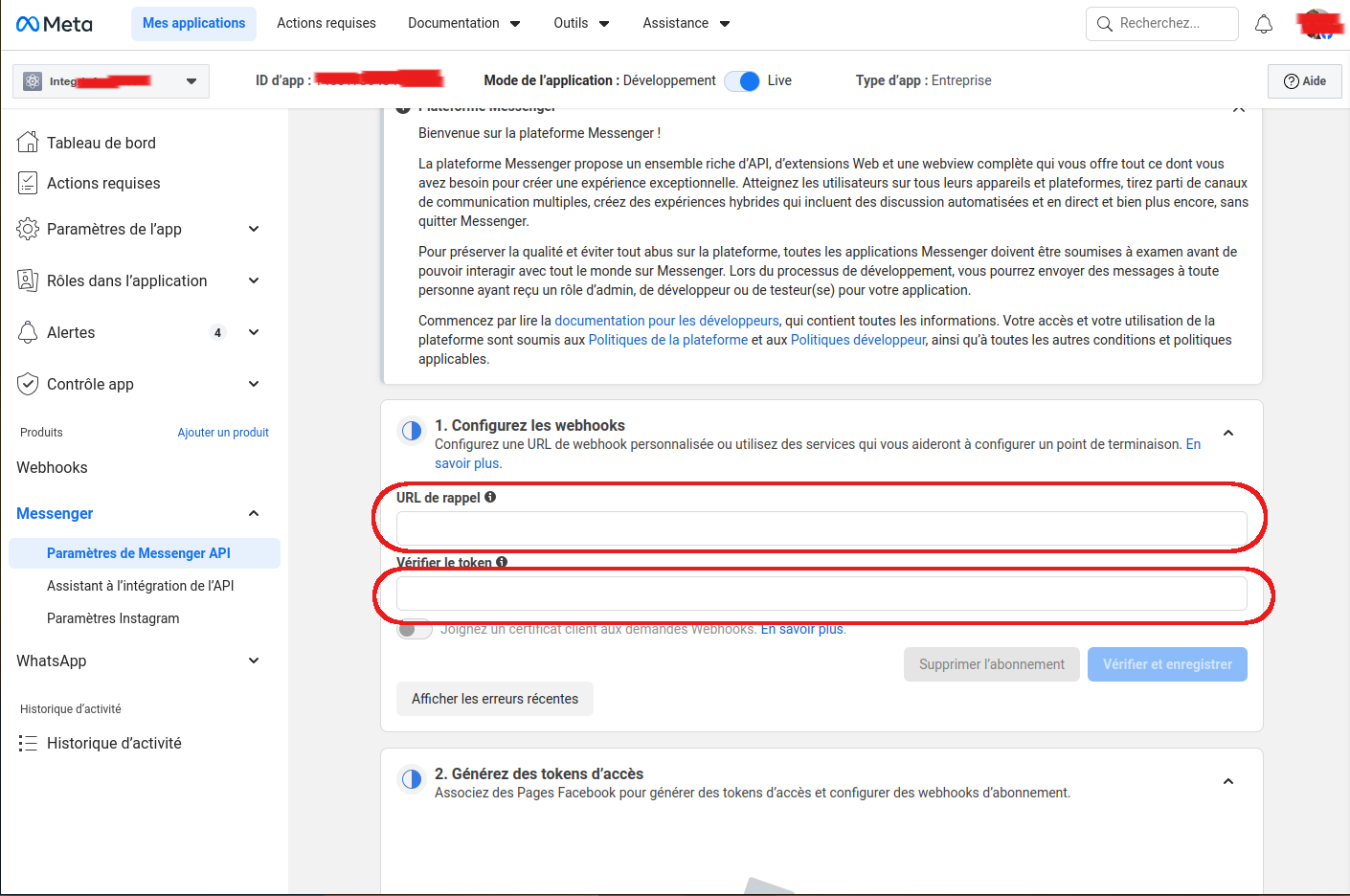1350x896 pixels.
Task: Click the Tableau de bord home icon
Action: pos(28,143)
